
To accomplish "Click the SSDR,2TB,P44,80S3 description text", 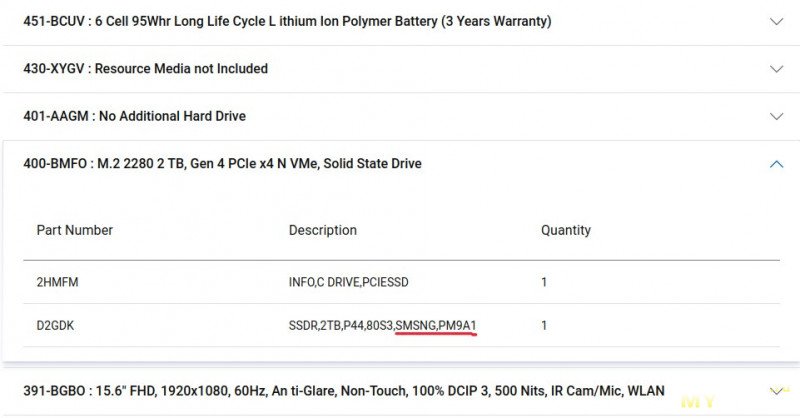I will pos(341,325).
